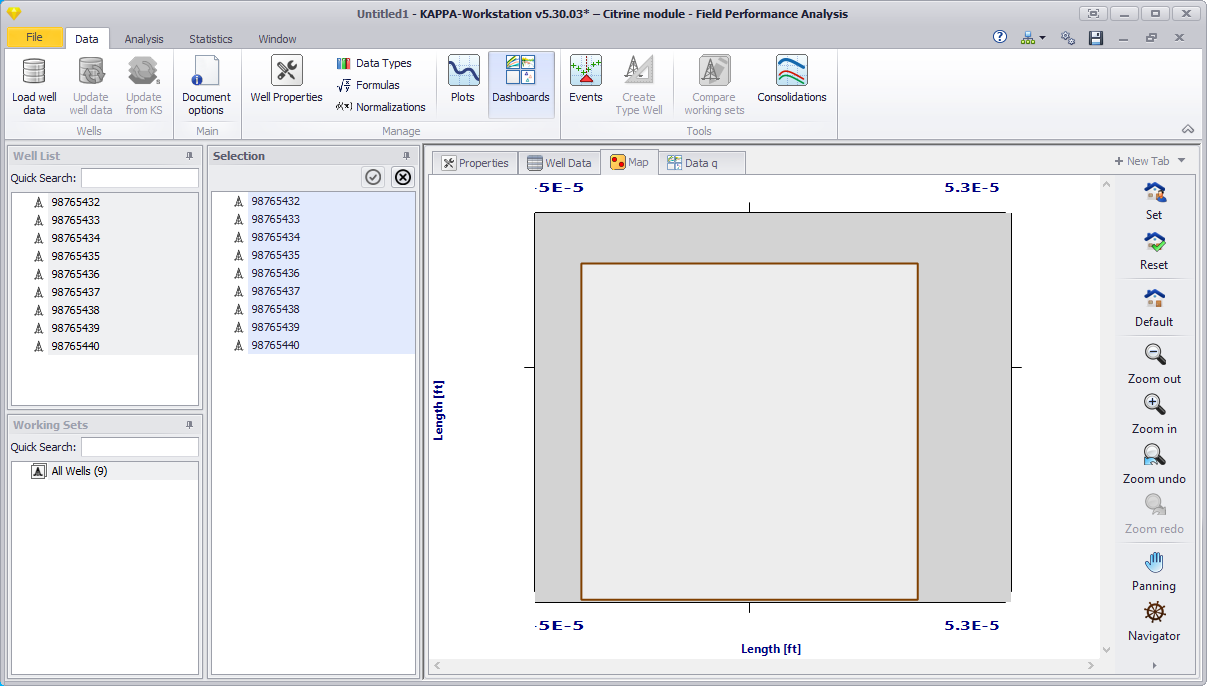
Task: Open New Tab dropdown arrow
Action: tap(1181, 161)
